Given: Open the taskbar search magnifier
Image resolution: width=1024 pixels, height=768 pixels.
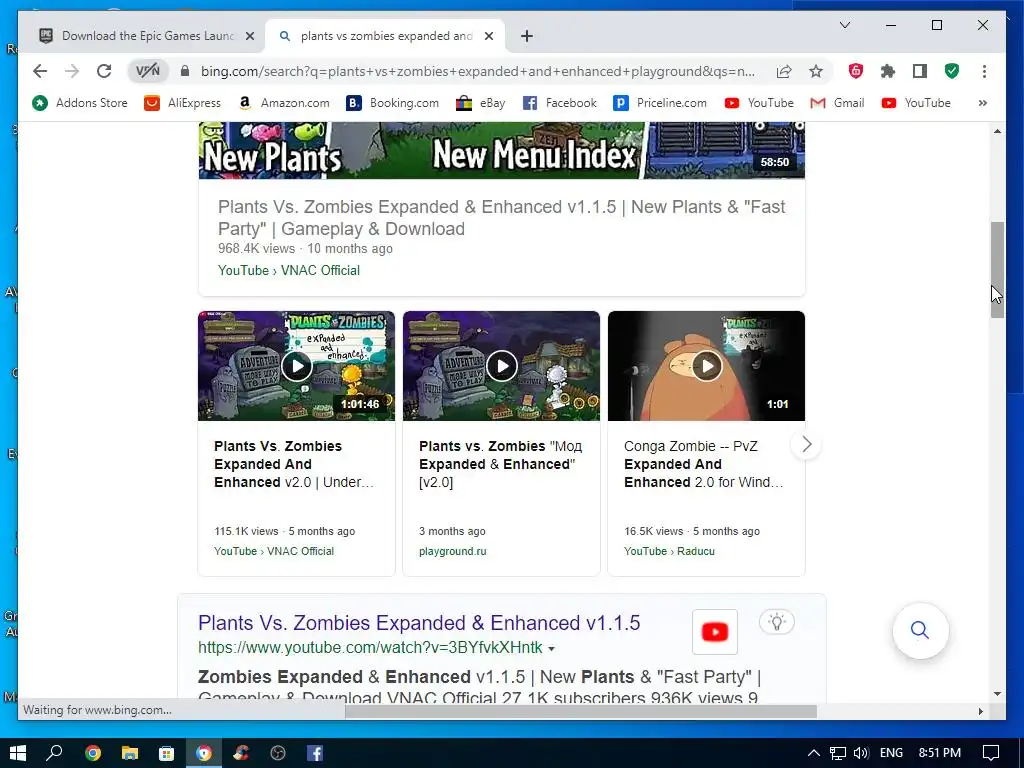Looking at the screenshot, I should [54, 753].
